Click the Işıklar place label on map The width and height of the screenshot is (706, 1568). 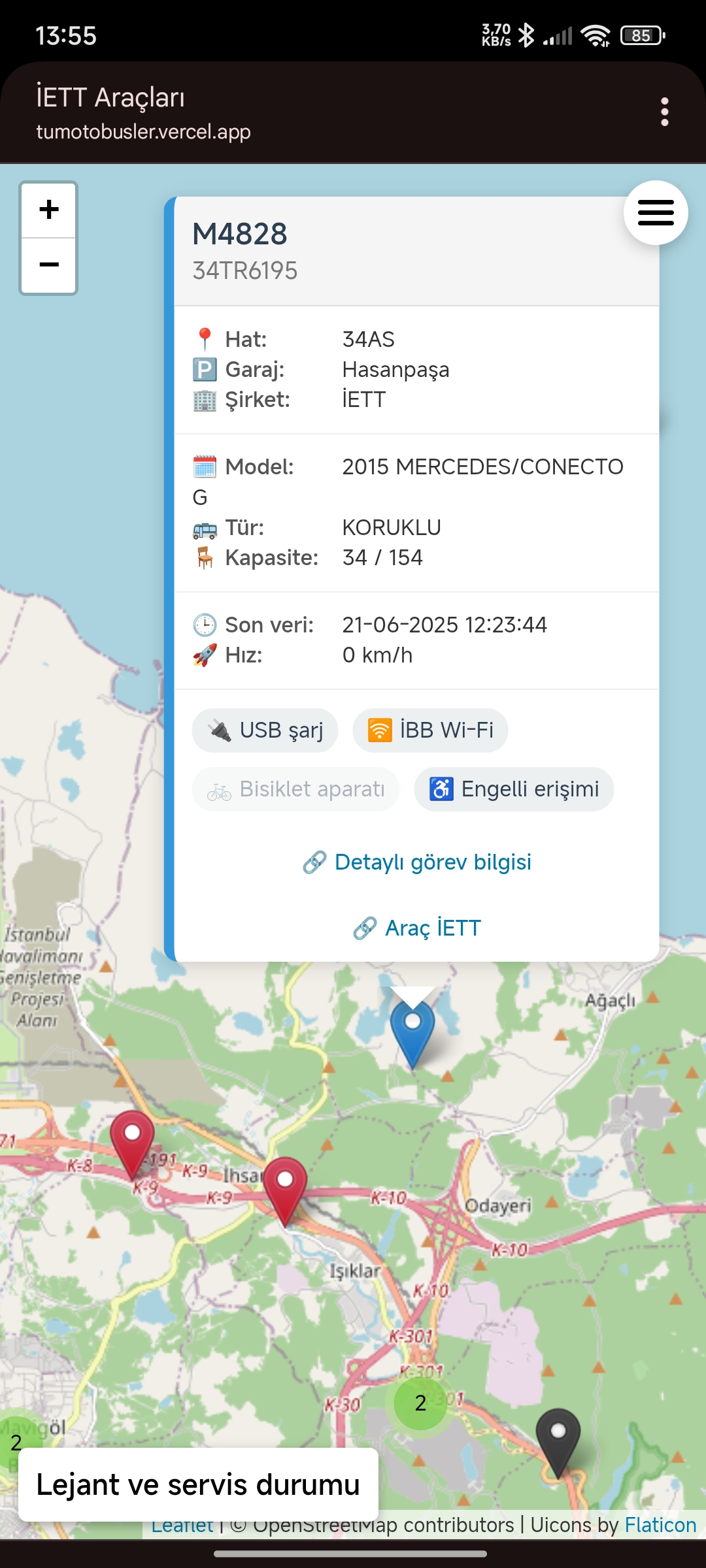[354, 1271]
